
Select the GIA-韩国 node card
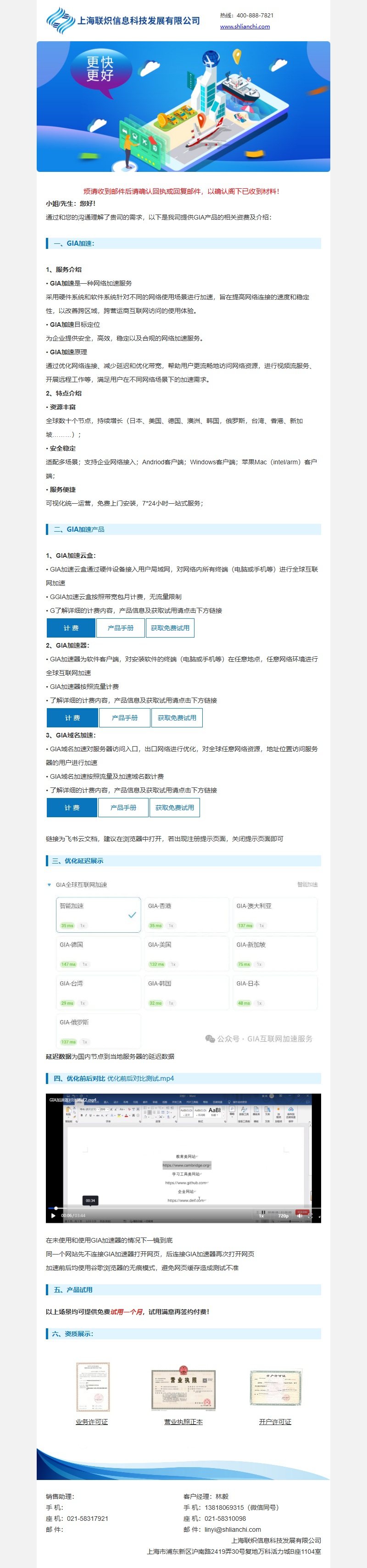(x=187, y=993)
